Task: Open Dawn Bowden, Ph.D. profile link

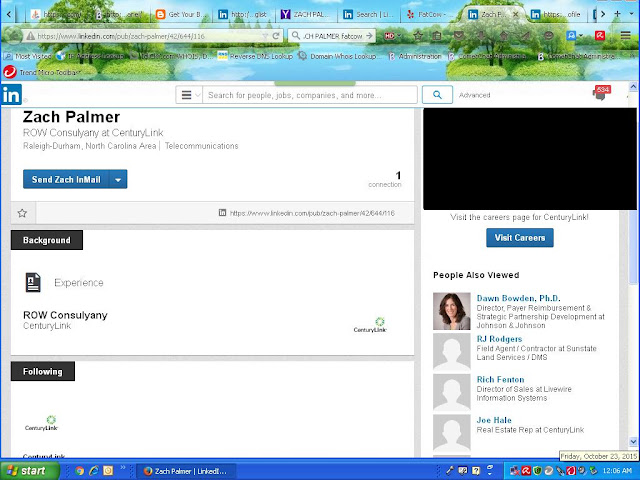Action: pos(518,298)
